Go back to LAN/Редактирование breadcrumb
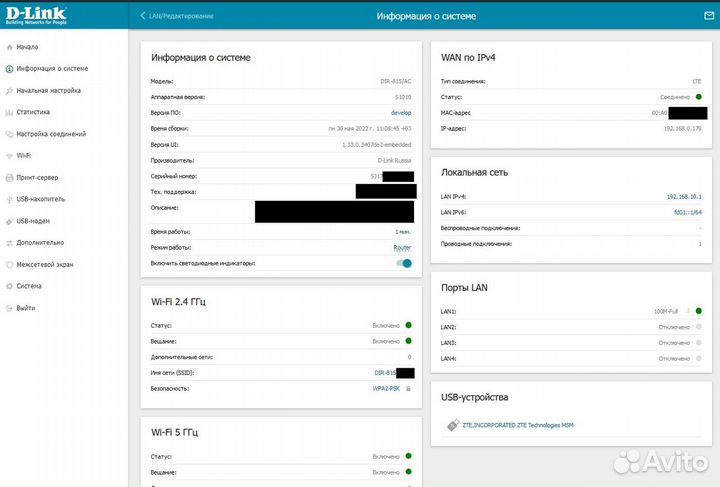 pyautogui.click(x=180, y=17)
